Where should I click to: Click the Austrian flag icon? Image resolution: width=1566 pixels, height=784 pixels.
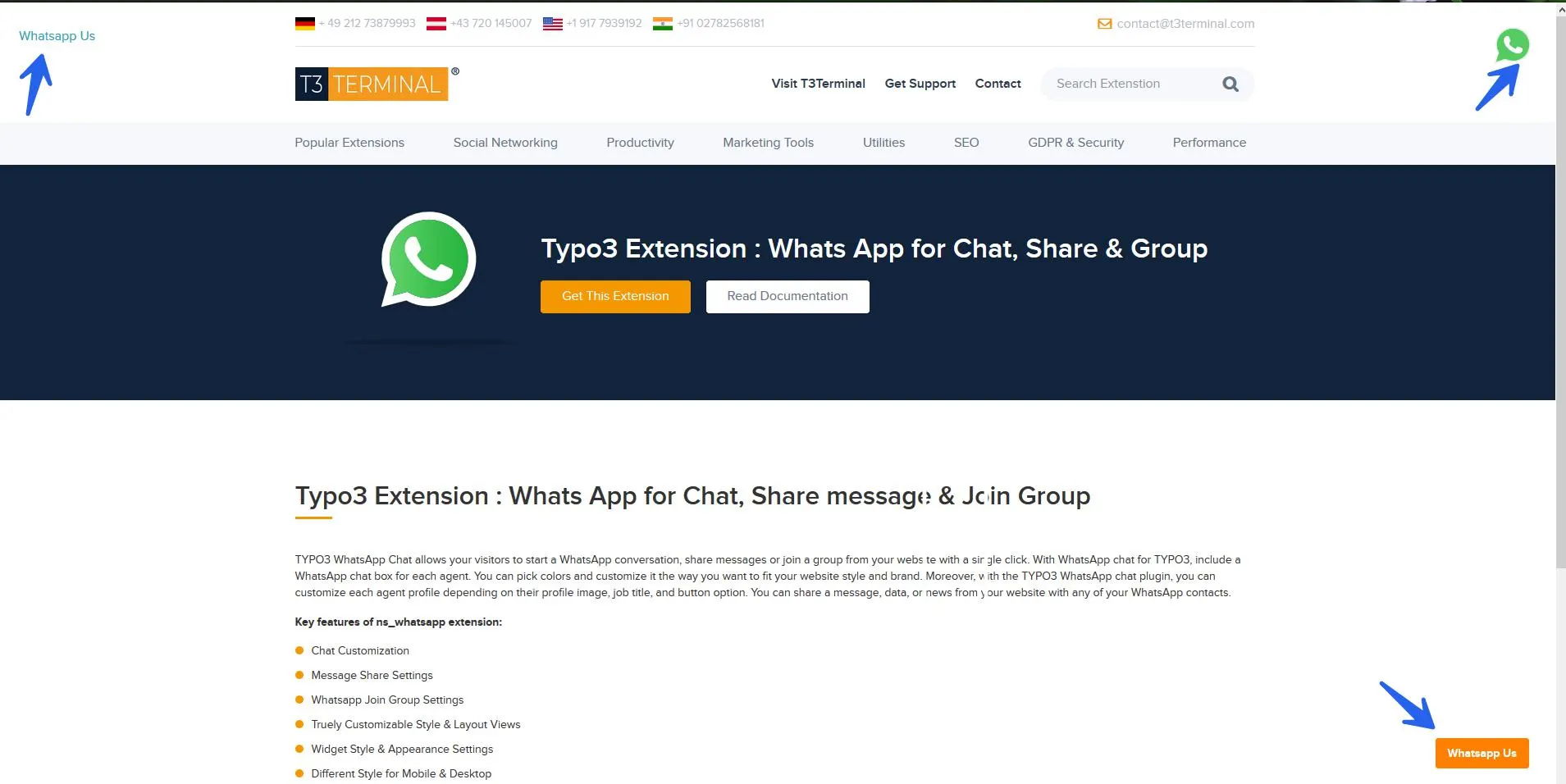(x=436, y=24)
